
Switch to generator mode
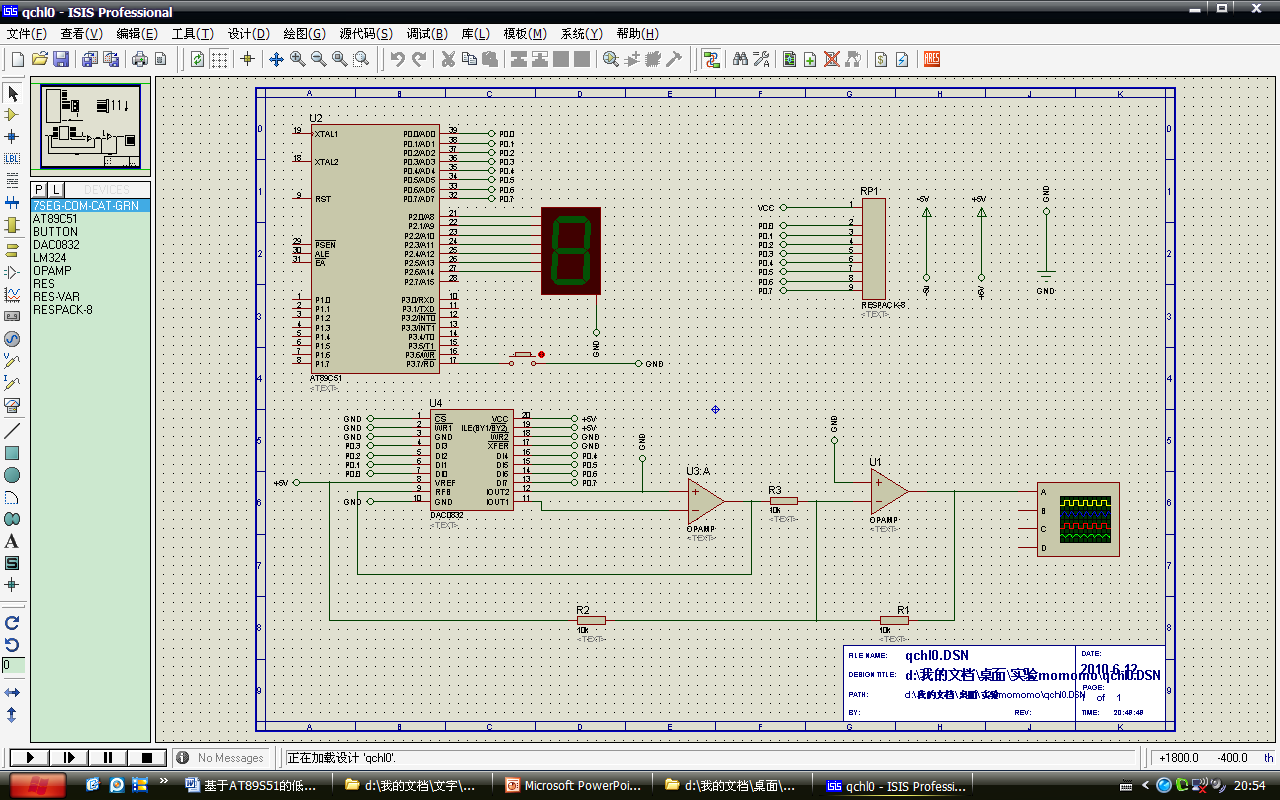[x=13, y=338]
